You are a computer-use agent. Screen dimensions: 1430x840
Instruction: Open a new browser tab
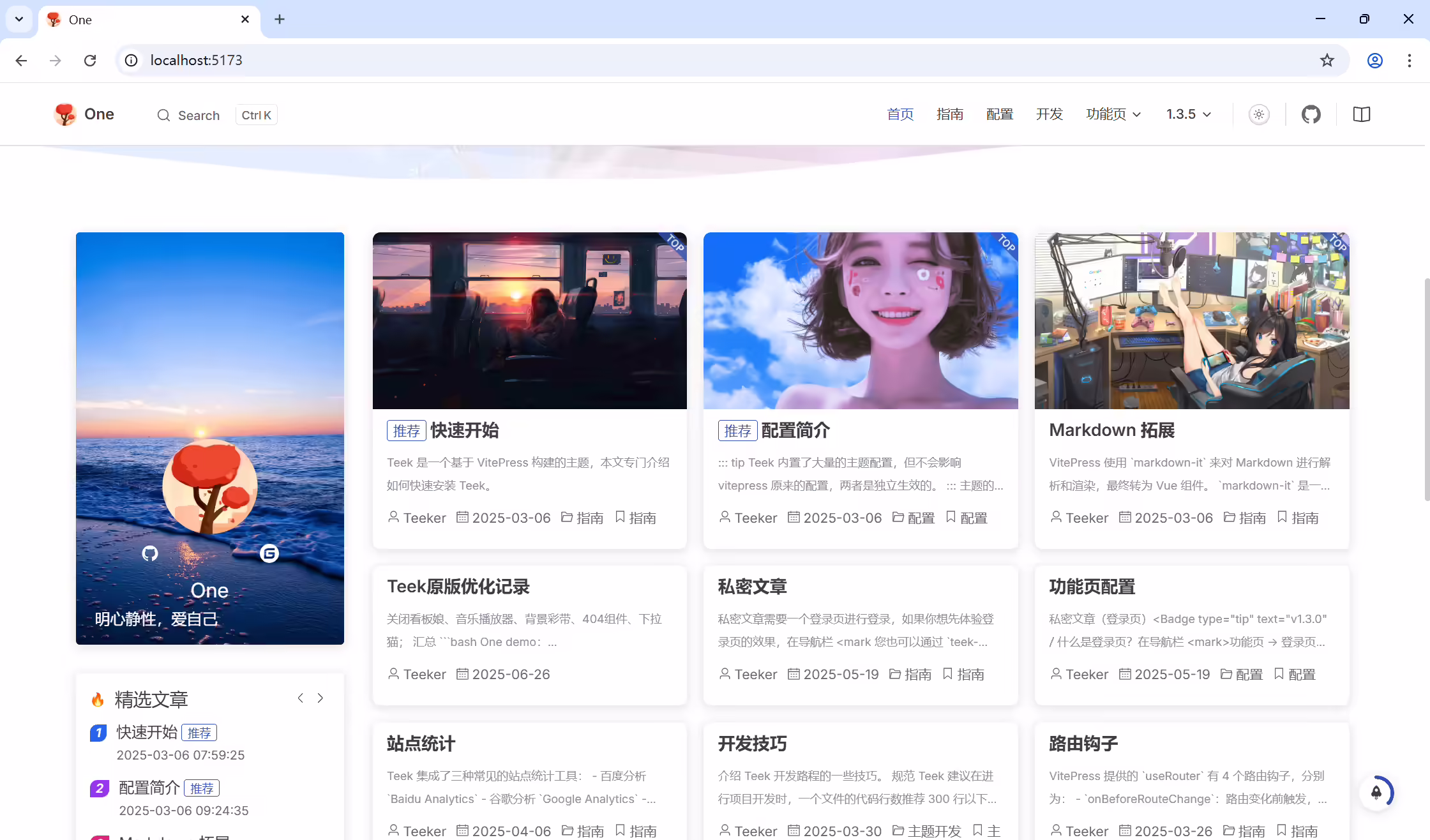[280, 19]
